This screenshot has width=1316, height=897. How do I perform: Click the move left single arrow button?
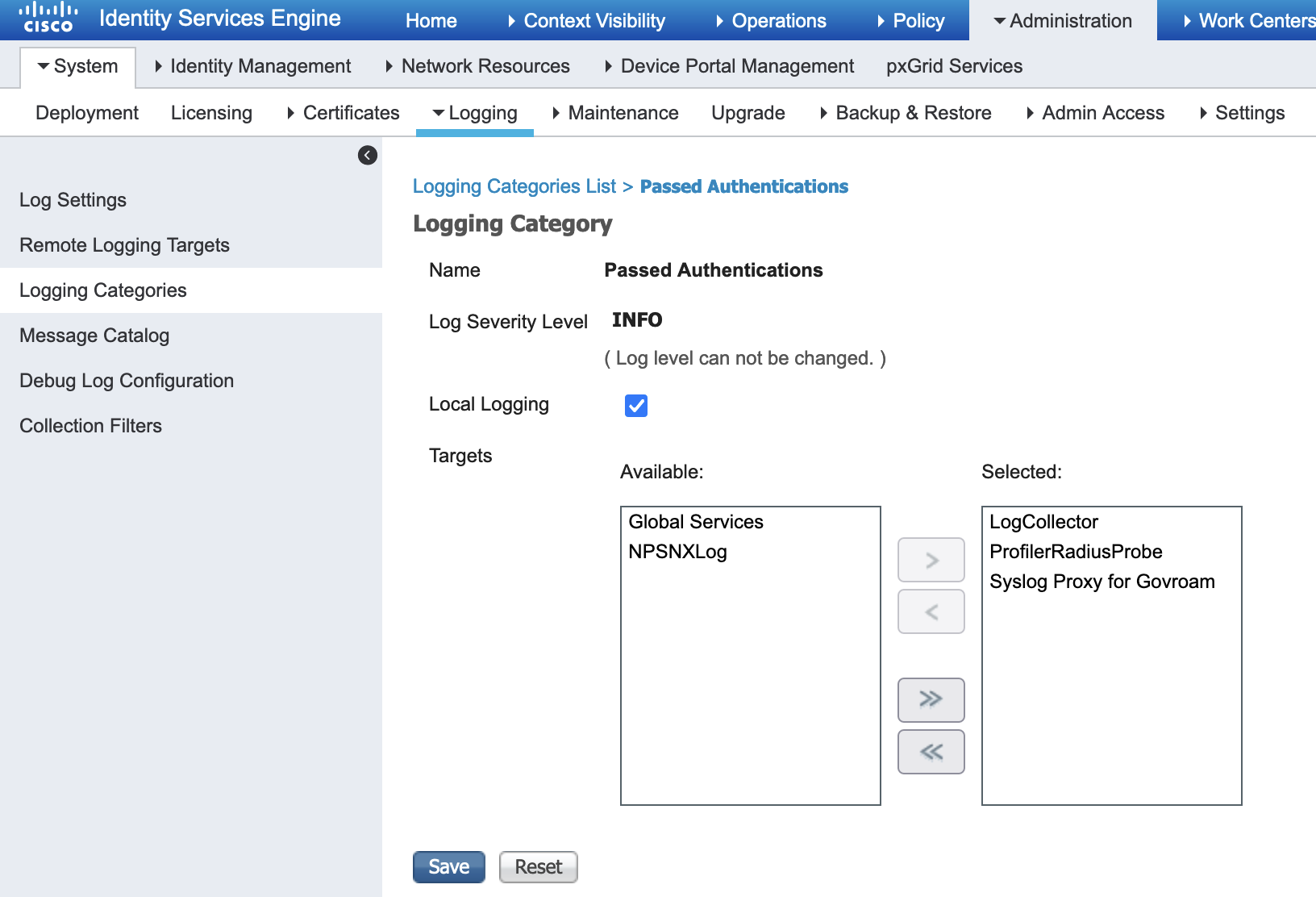[931, 611]
